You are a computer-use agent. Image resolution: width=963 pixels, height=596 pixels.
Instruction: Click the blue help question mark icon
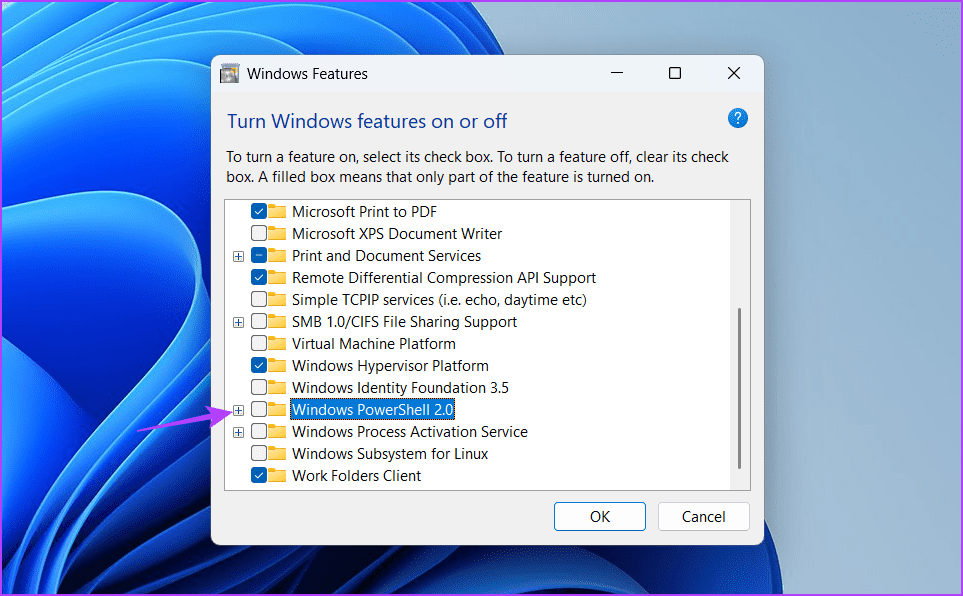click(737, 119)
